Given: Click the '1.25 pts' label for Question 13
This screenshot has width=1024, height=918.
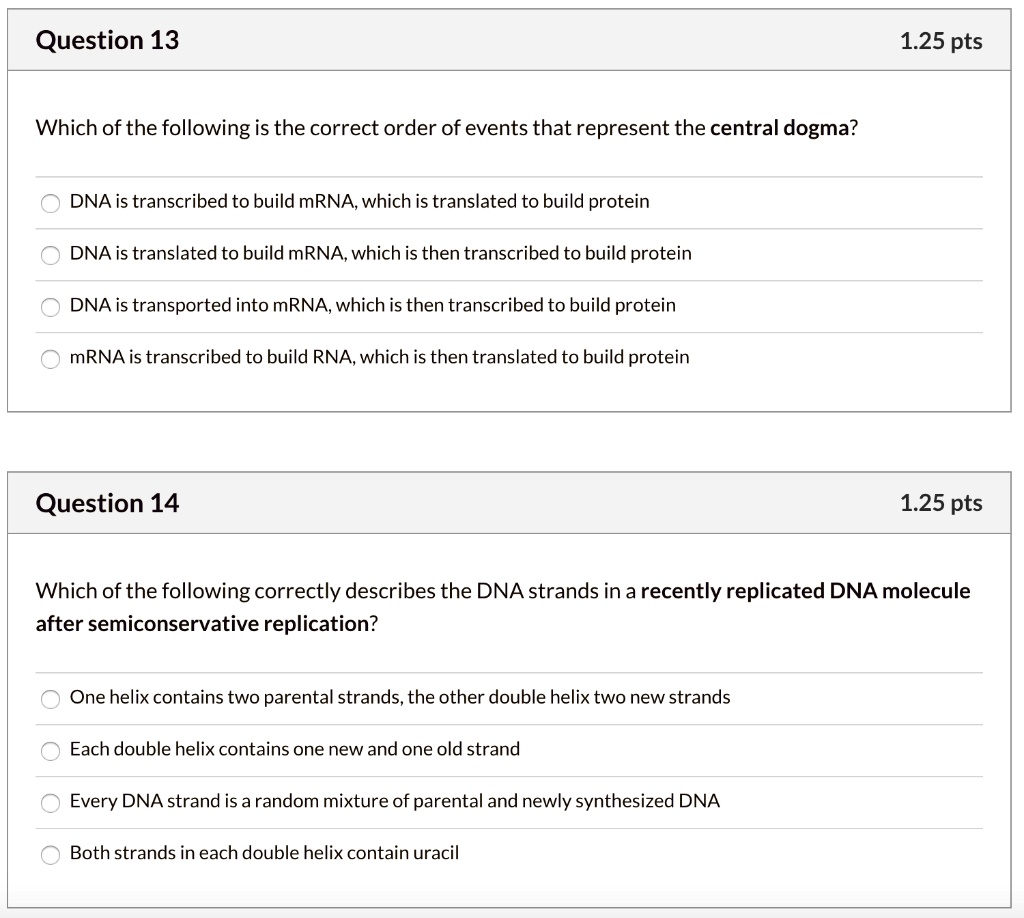Looking at the screenshot, I should (941, 41).
